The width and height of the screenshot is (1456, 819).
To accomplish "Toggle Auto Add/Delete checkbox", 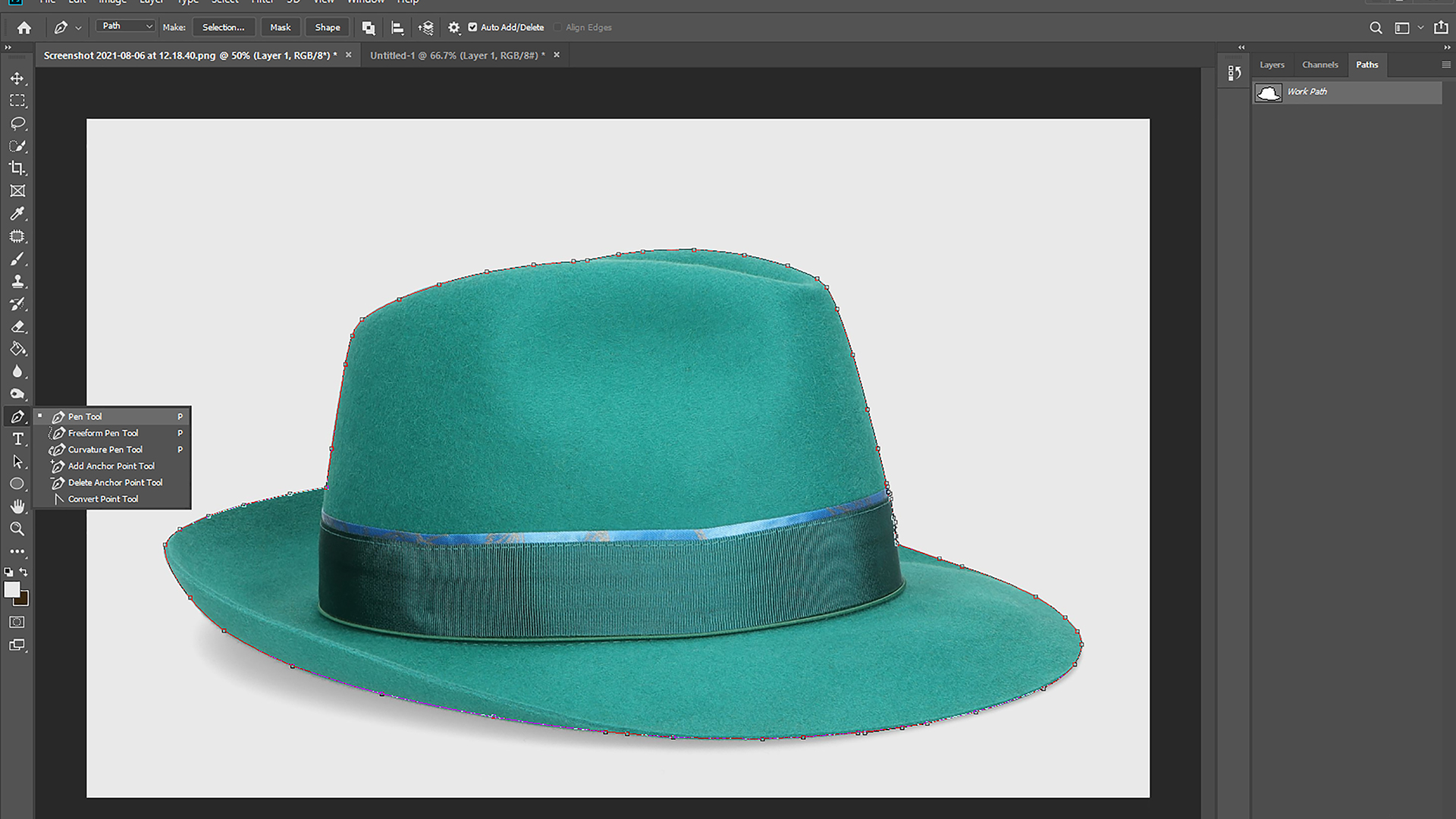I will 472,27.
